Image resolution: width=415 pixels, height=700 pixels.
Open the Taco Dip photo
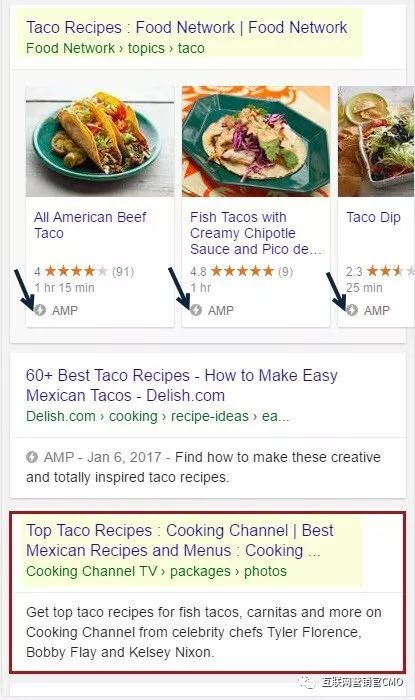tap(376, 141)
